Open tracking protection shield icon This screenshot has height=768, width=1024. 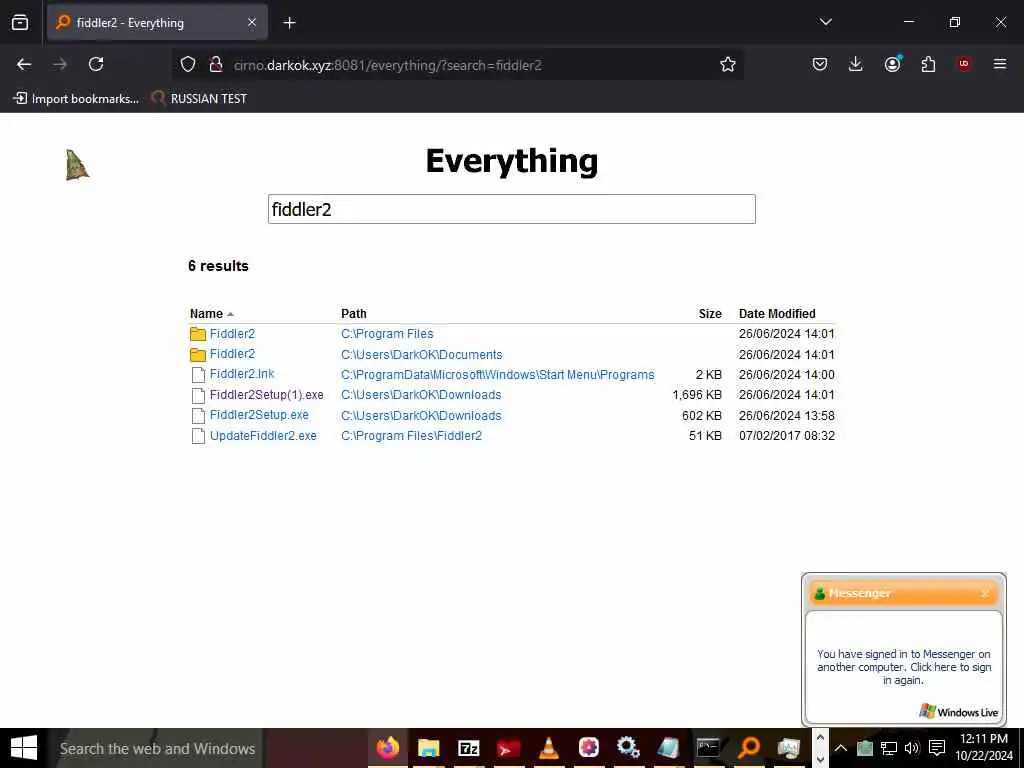[188, 64]
